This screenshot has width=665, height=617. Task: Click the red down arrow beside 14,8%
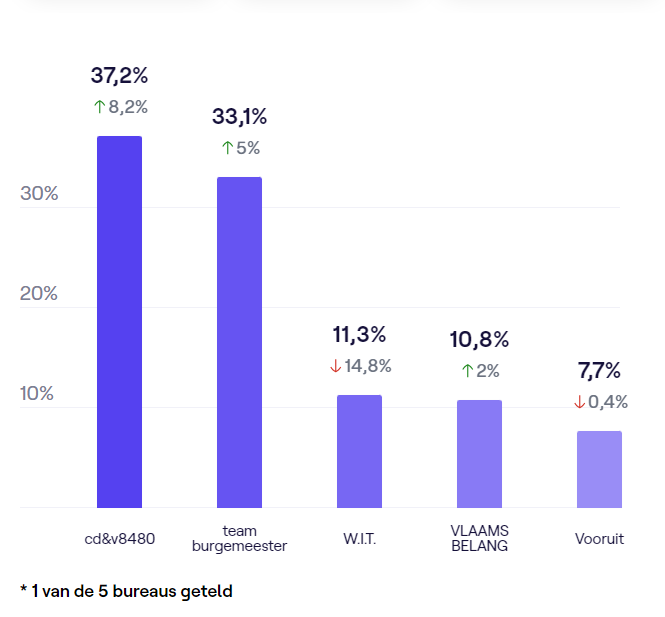pos(335,367)
